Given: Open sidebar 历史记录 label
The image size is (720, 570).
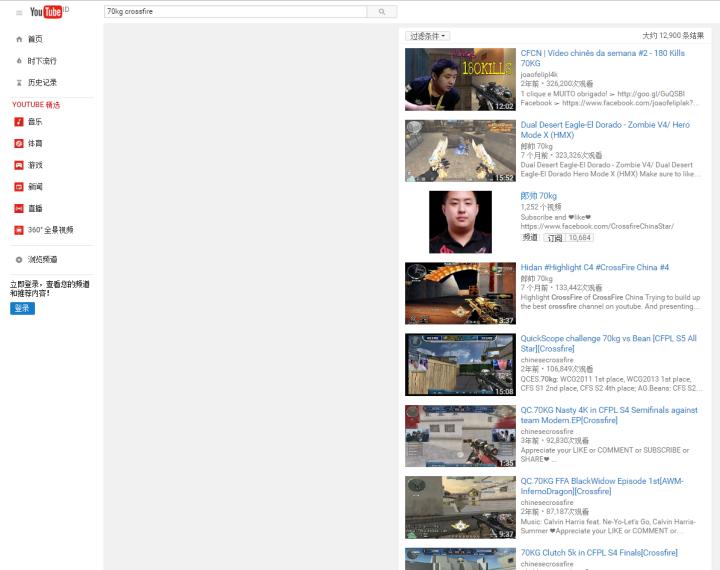Looking at the screenshot, I should tap(42, 83).
